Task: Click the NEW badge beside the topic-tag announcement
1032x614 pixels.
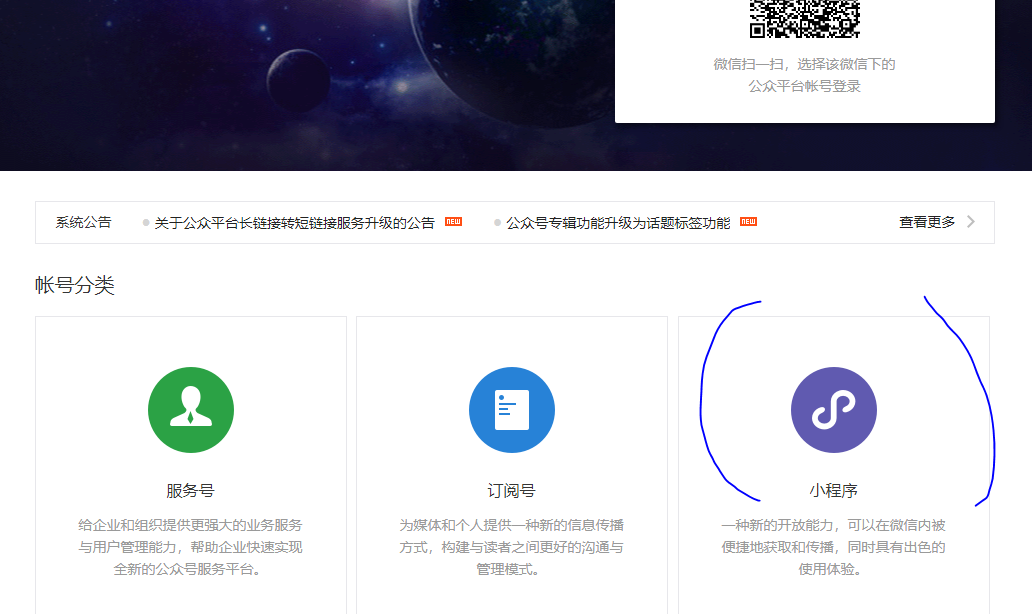Action: [x=748, y=222]
